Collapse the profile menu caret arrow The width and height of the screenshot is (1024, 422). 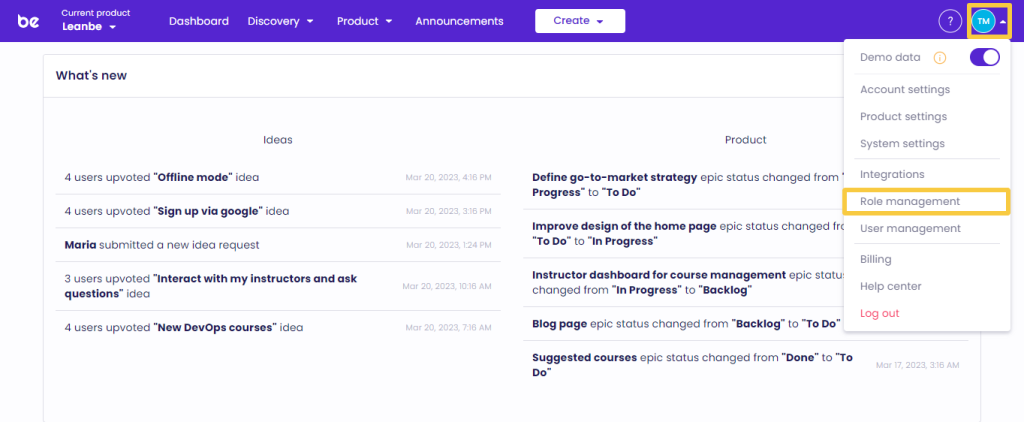1003,21
